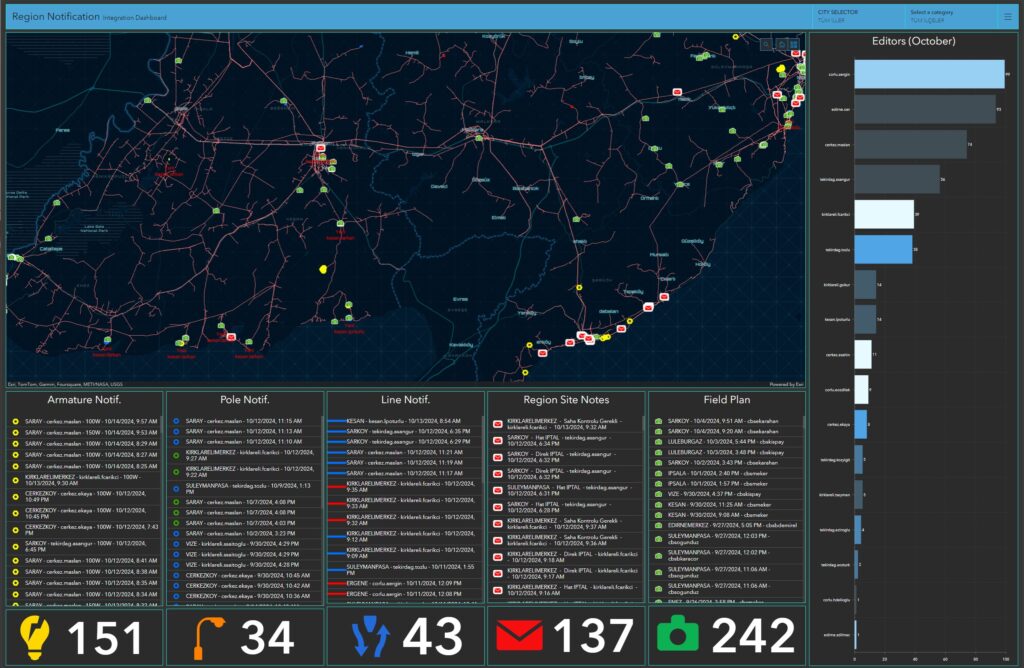Select row SARAY cerkez.maslan 100W 10/14/2024, 8:29 AM

pos(84,443)
